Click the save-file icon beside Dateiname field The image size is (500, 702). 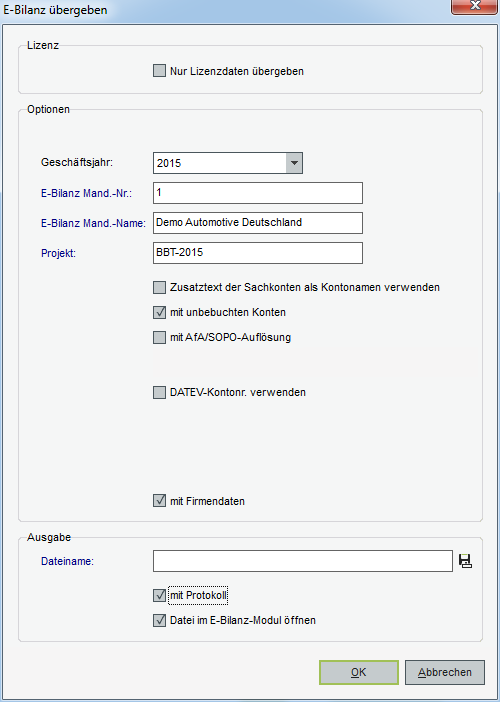pos(466,561)
